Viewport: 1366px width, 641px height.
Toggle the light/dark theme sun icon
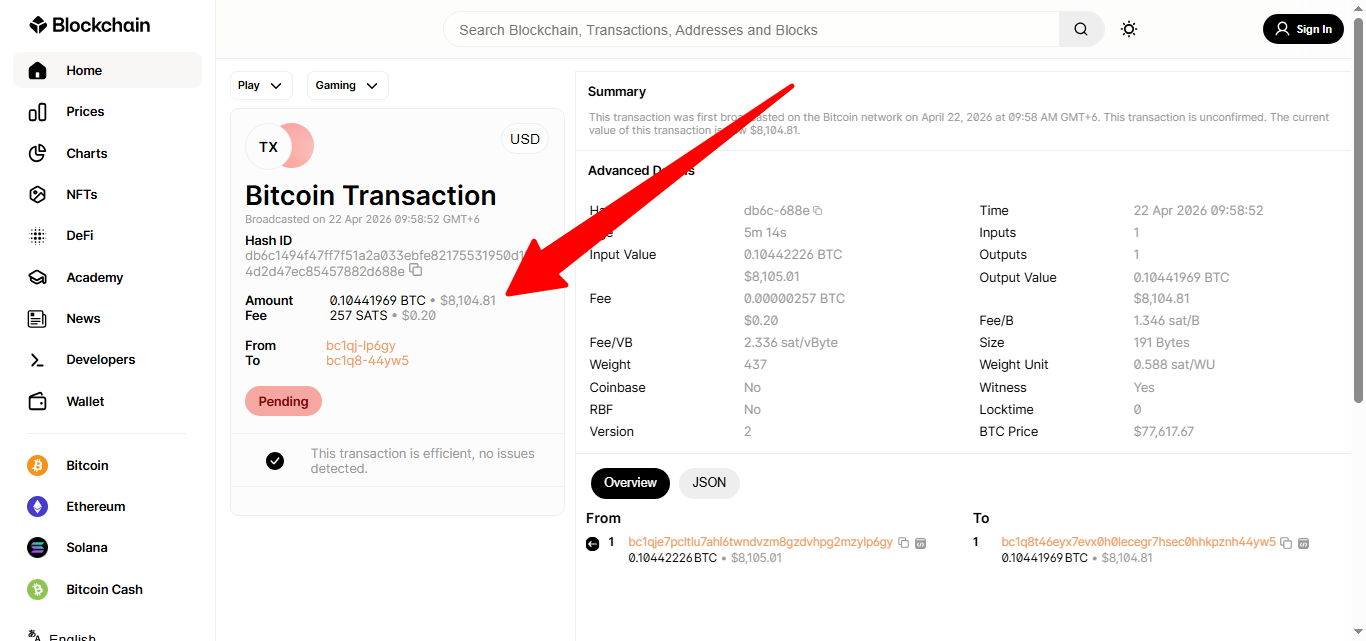[x=1129, y=29]
